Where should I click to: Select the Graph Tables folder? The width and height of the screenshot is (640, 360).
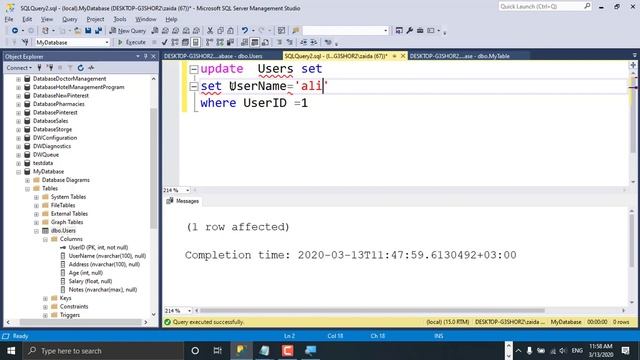pyautogui.click(x=67, y=222)
